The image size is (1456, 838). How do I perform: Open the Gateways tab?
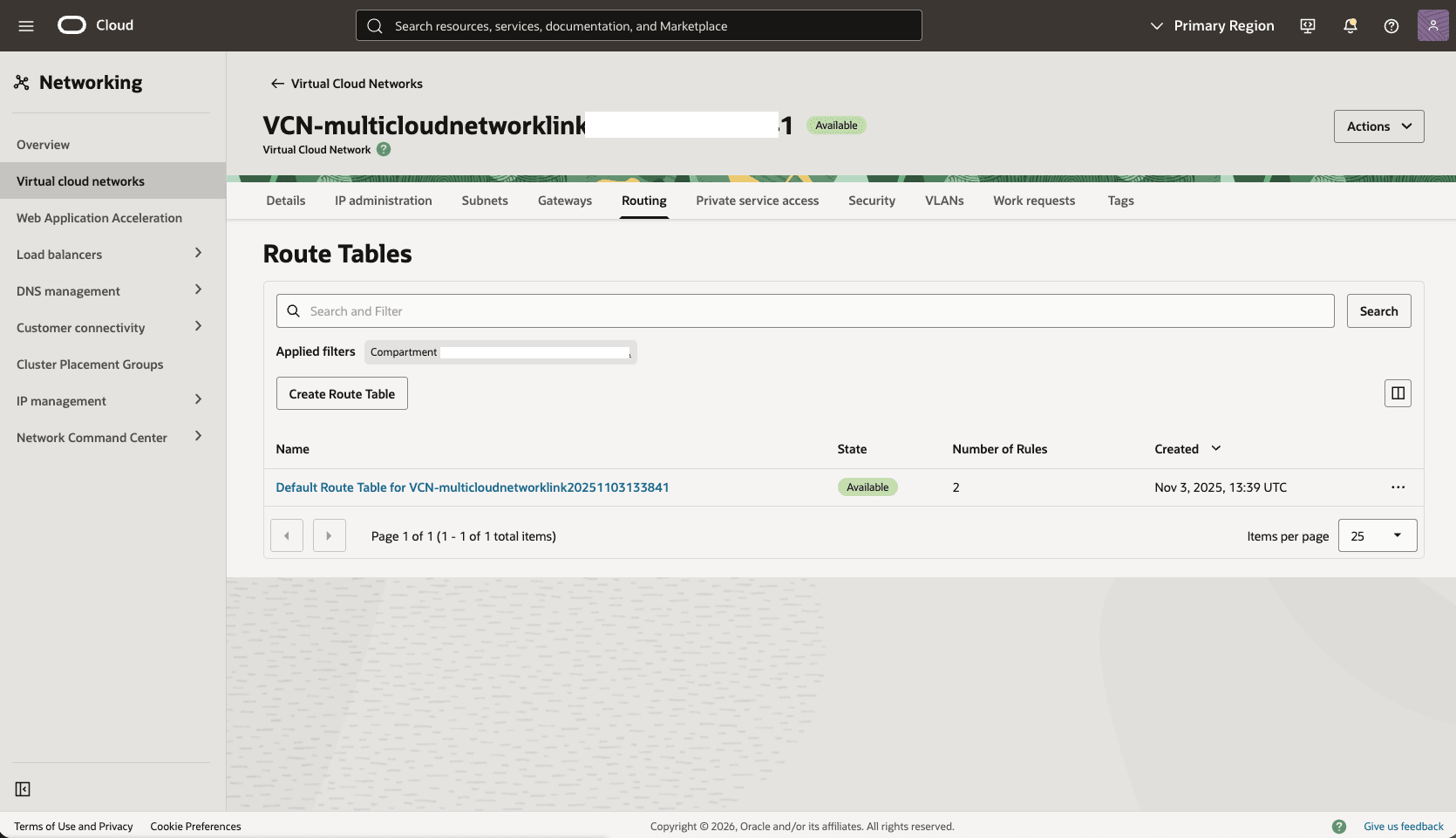point(564,200)
